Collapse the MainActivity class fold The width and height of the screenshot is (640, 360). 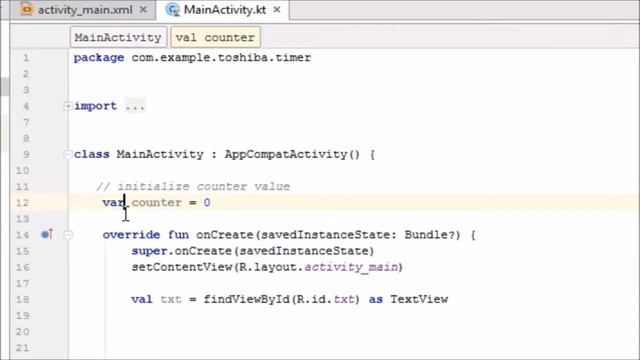pos(68,154)
